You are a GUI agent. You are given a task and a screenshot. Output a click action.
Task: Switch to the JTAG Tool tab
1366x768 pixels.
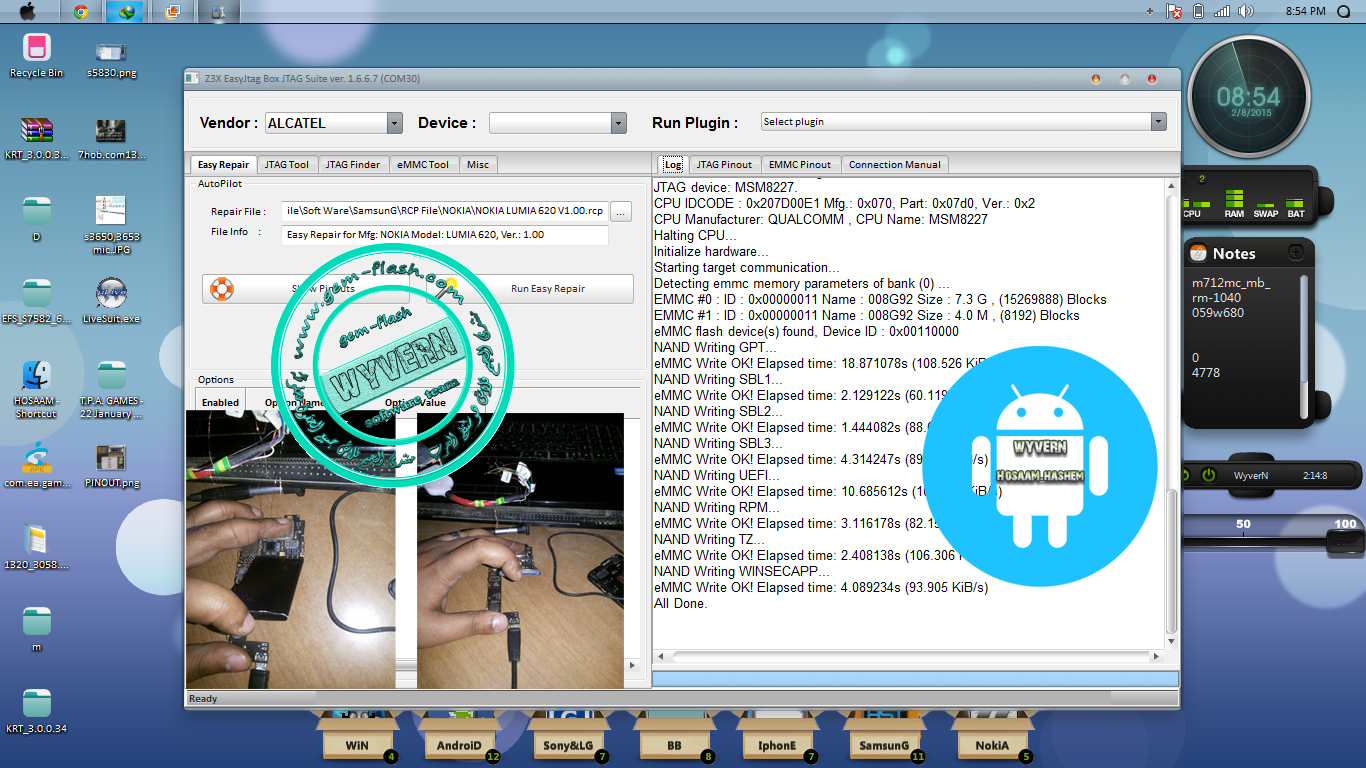[x=288, y=164]
